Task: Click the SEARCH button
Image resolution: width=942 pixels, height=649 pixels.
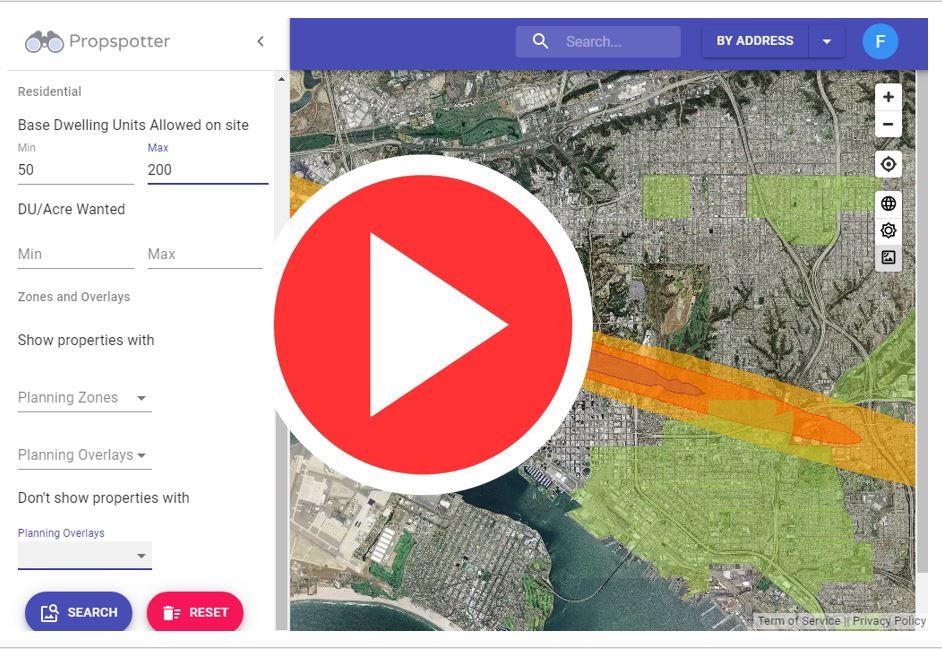Action: tap(79, 612)
